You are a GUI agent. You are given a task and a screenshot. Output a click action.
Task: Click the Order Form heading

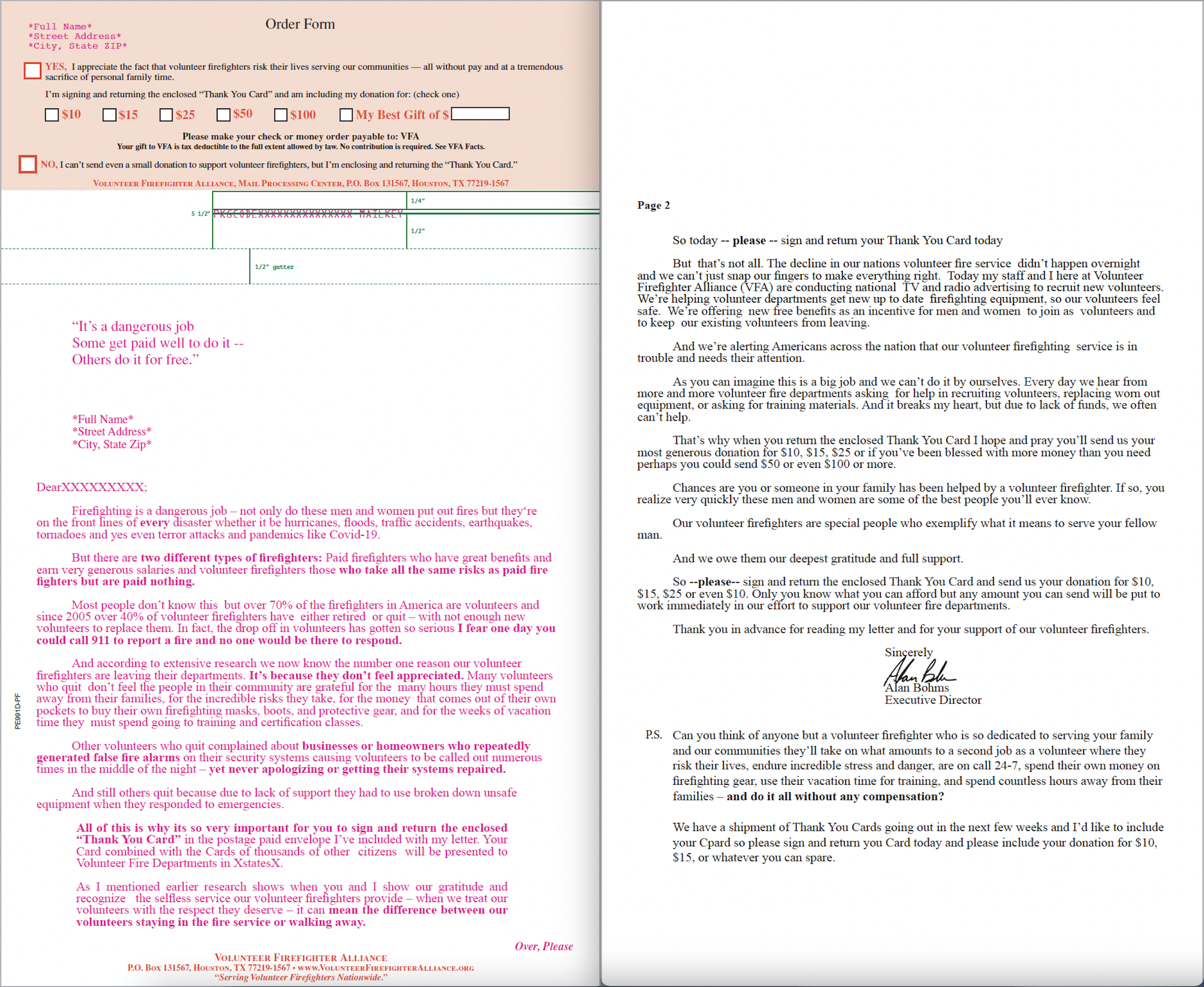[300, 24]
